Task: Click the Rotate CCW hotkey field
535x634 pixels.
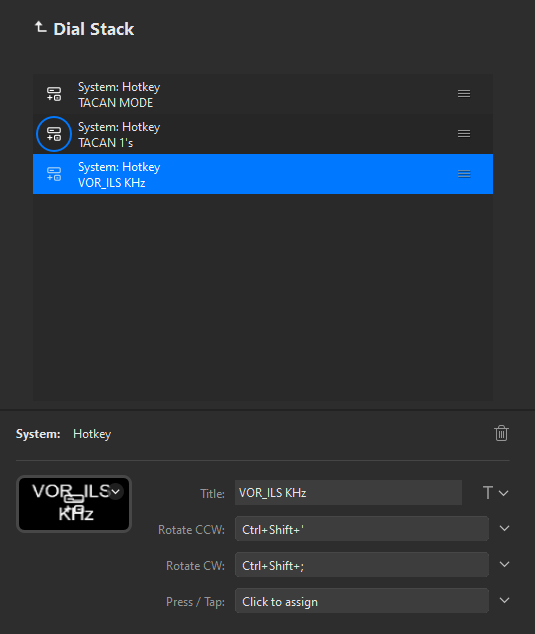Action: [x=362, y=529]
